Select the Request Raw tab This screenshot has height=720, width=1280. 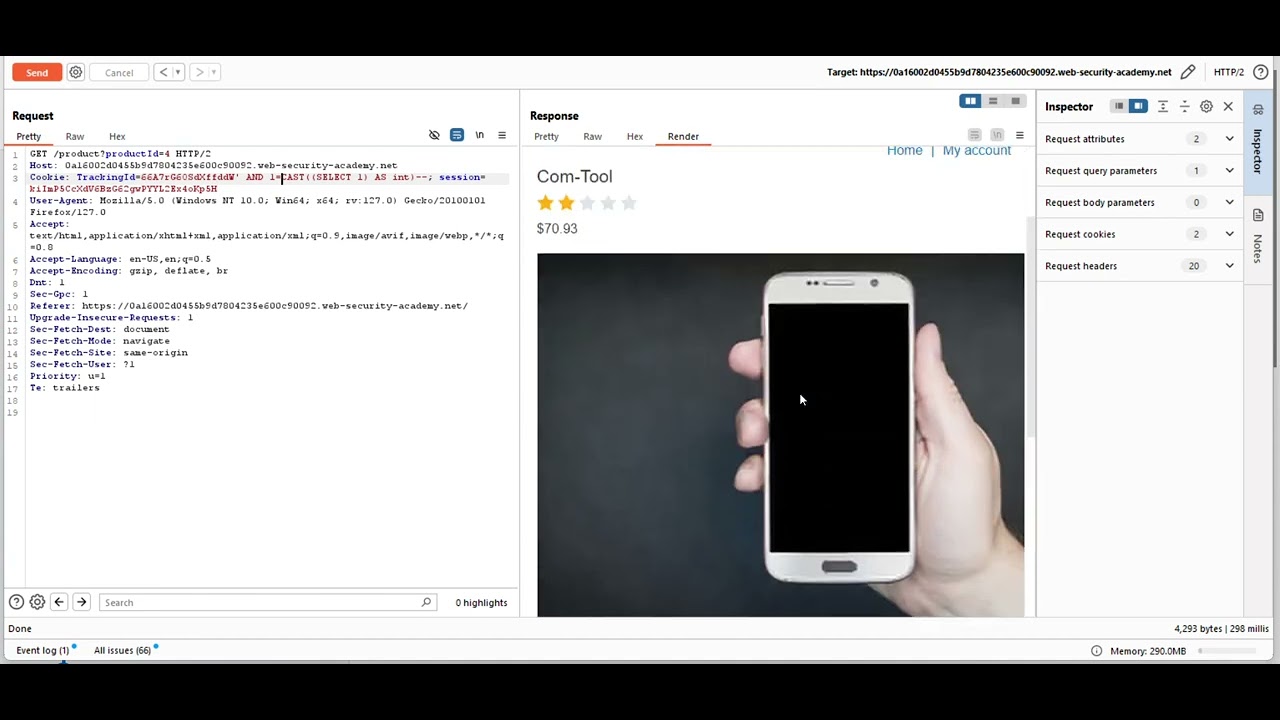(x=75, y=136)
